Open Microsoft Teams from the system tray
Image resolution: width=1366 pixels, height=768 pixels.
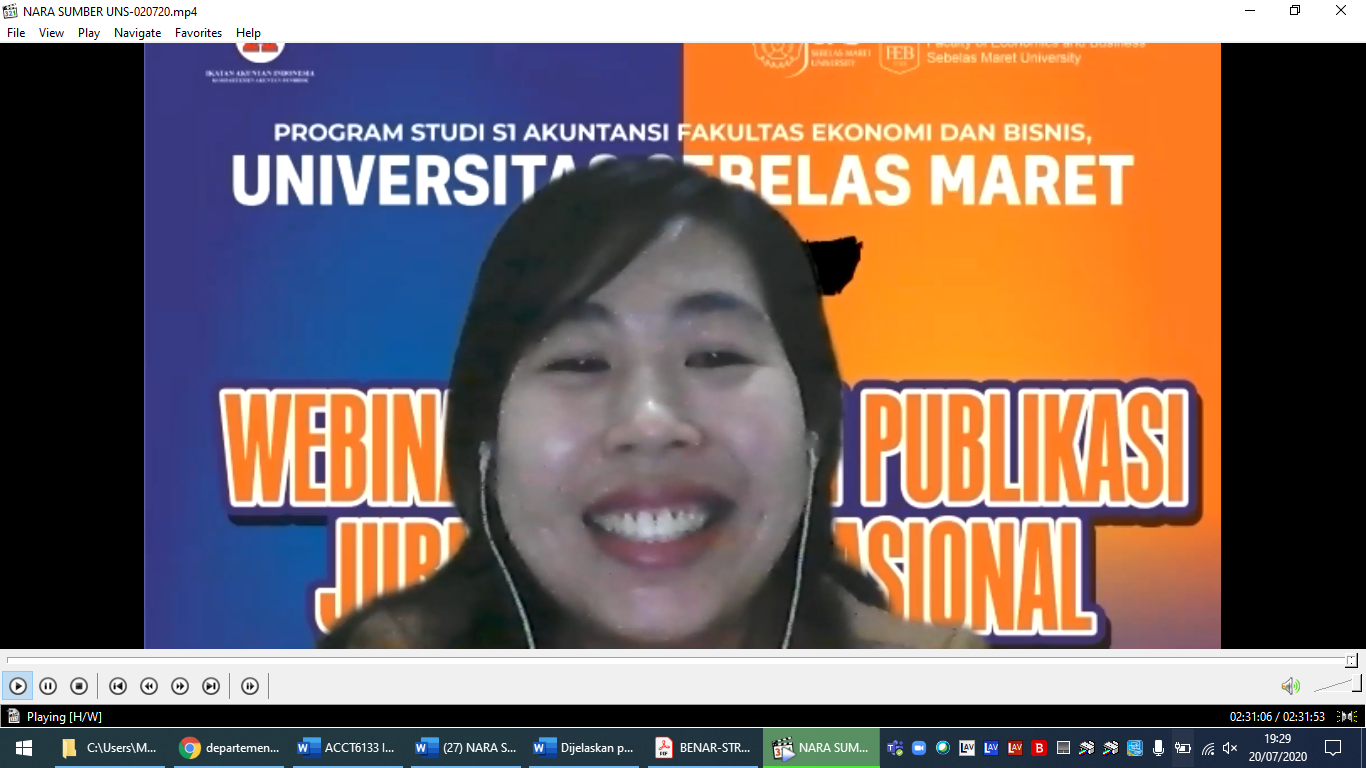click(x=895, y=748)
